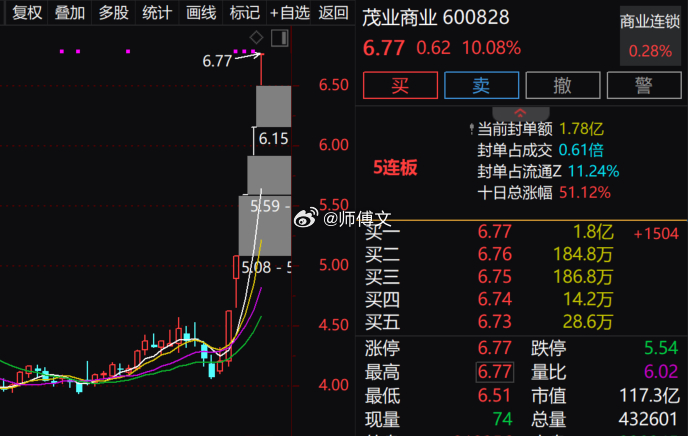This screenshot has width=688, height=436.
Task: Click the 10.08% change percentage
Action: coord(491,48)
